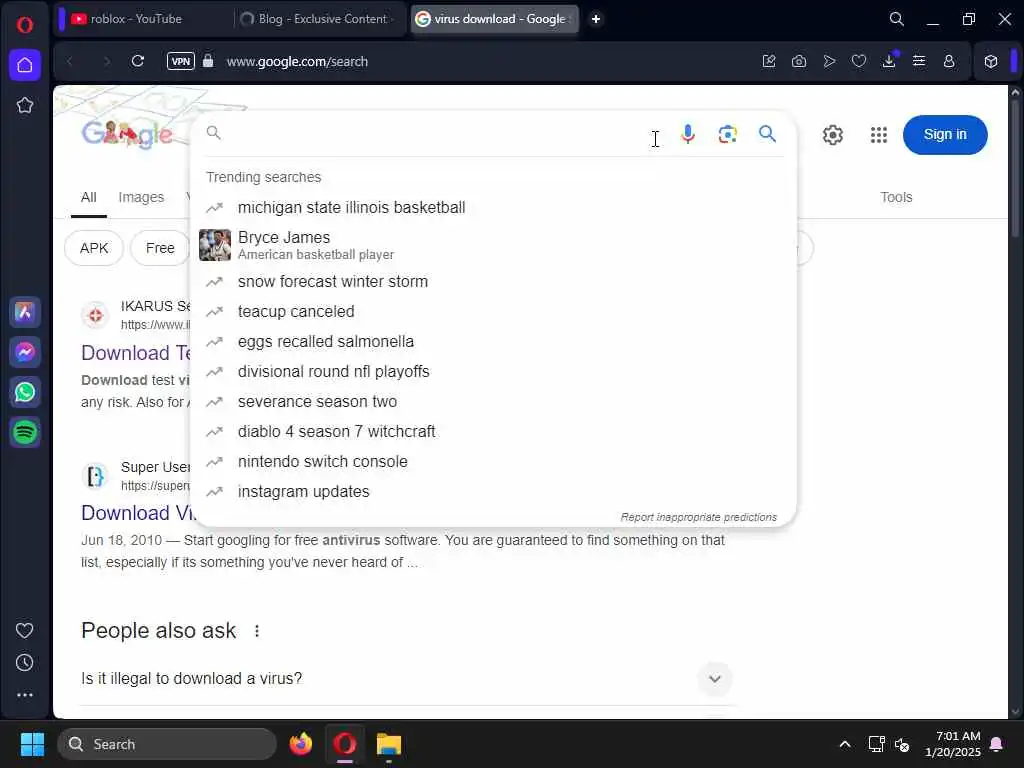This screenshot has width=1024, height=768.
Task: Click the page vertical scrollbar
Action: [1015, 170]
